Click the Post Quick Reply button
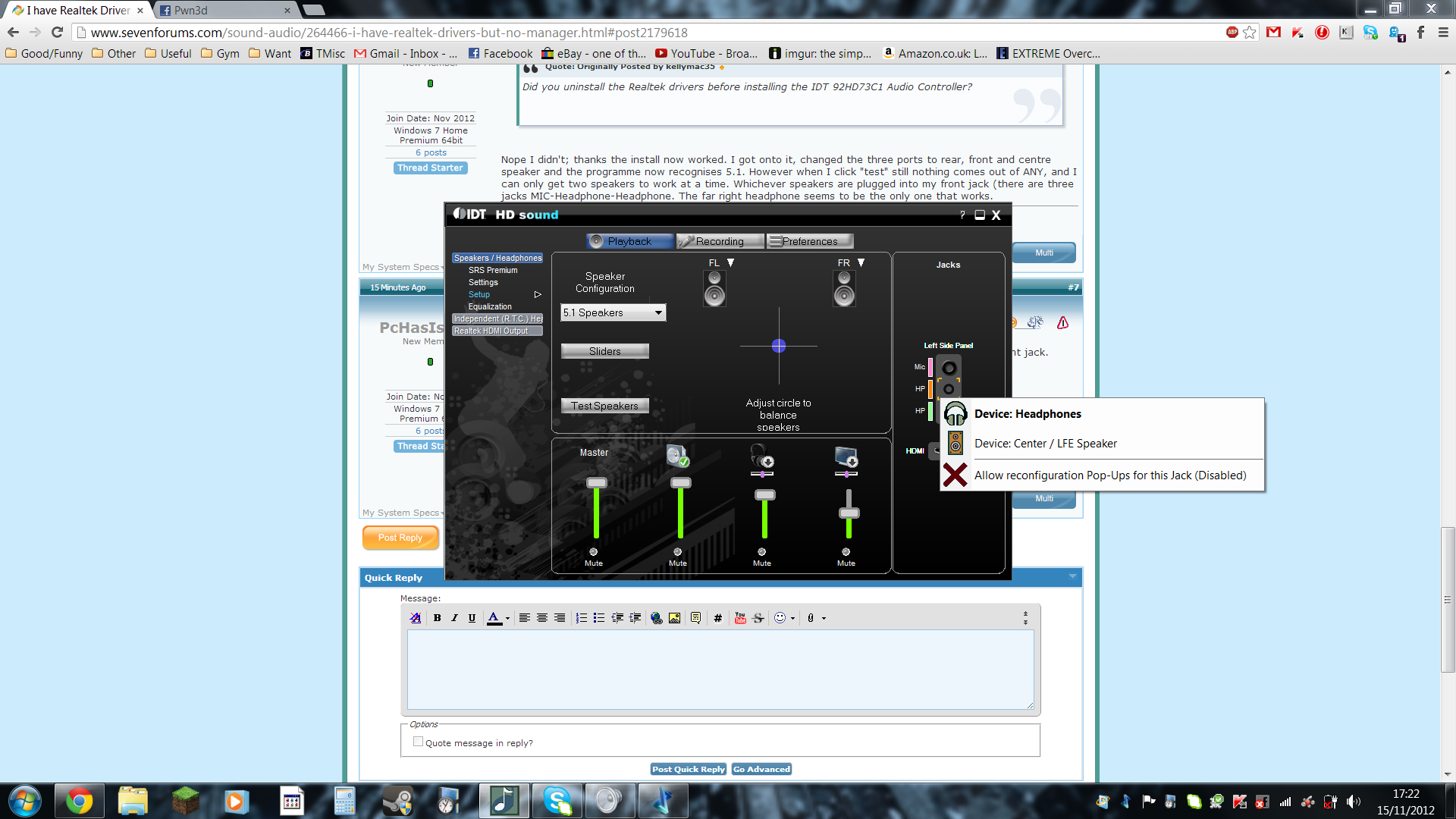The width and height of the screenshot is (1456, 819). [x=689, y=769]
